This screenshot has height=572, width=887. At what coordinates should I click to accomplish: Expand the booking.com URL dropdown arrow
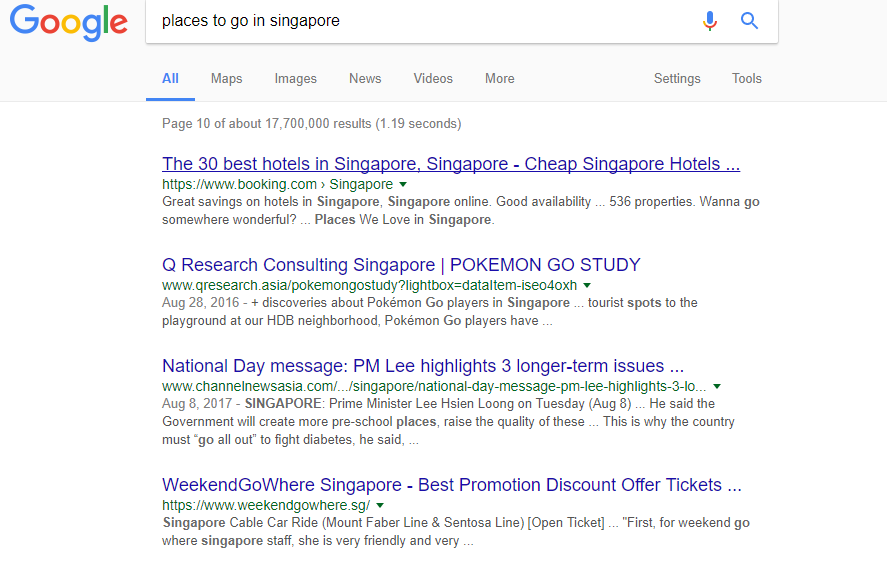(x=403, y=184)
